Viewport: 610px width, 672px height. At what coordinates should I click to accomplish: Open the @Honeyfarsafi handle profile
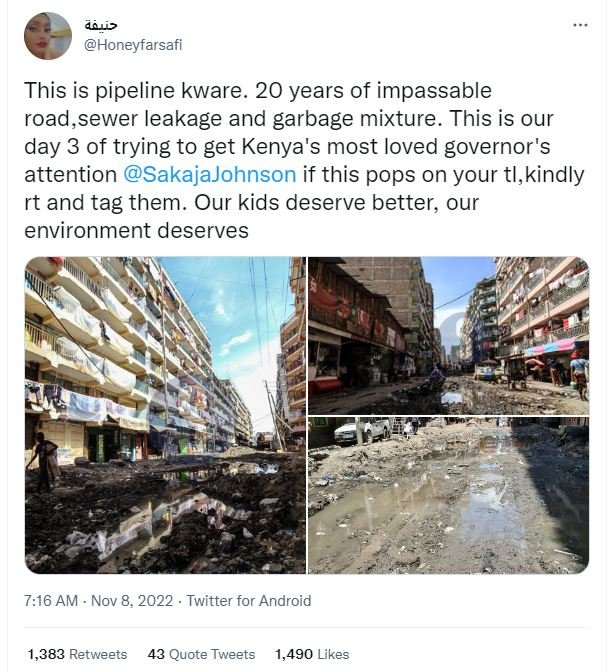pyautogui.click(x=133, y=45)
